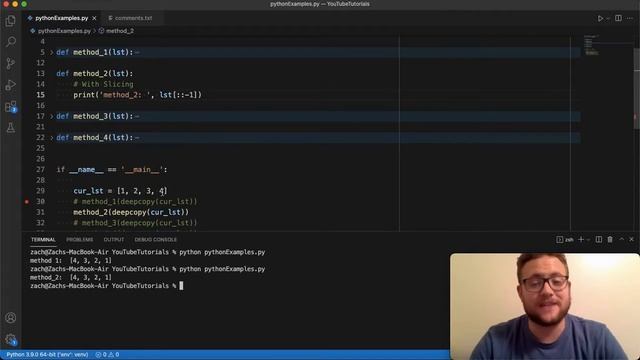Select the TERMINAL panel tab
This screenshot has height=360, width=640.
(x=43, y=240)
